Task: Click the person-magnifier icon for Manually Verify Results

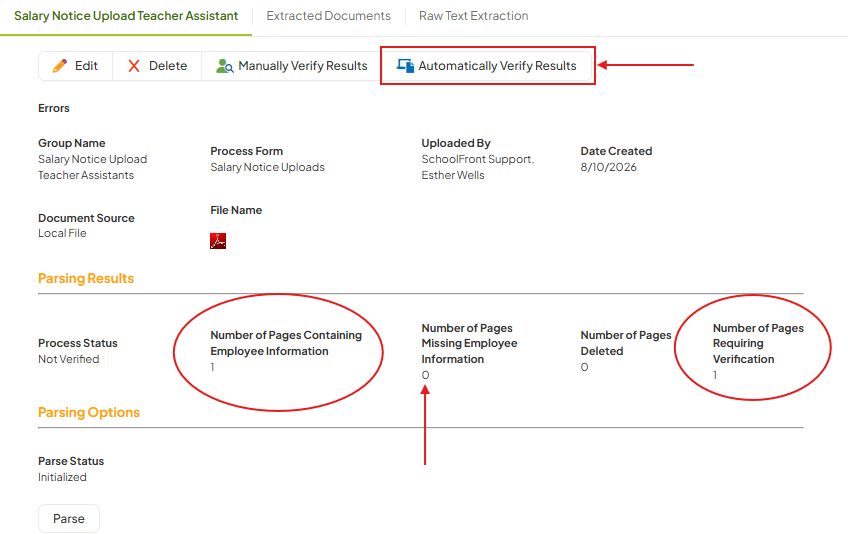Action: tap(224, 66)
